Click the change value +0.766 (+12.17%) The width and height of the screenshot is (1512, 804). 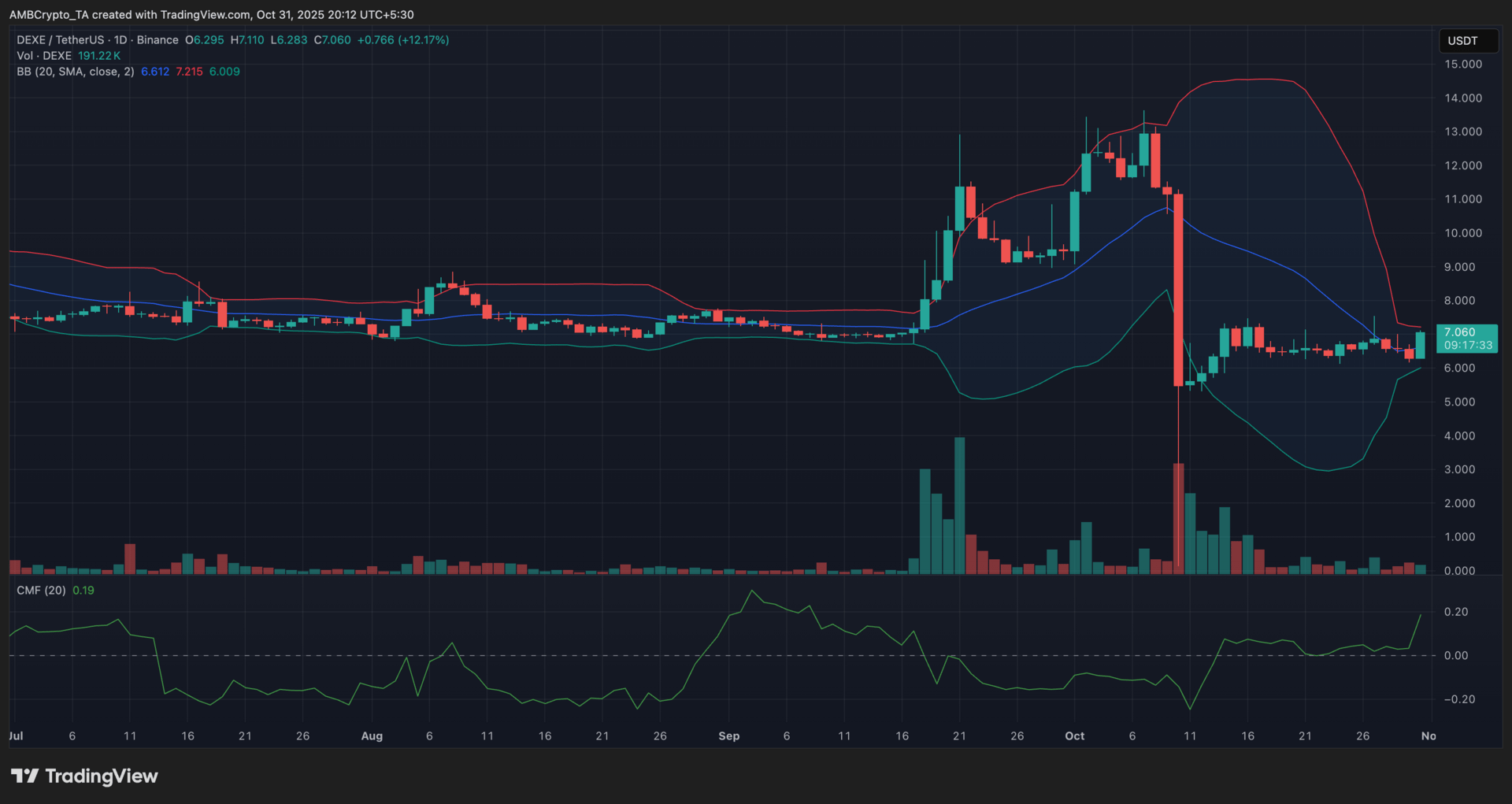403,40
